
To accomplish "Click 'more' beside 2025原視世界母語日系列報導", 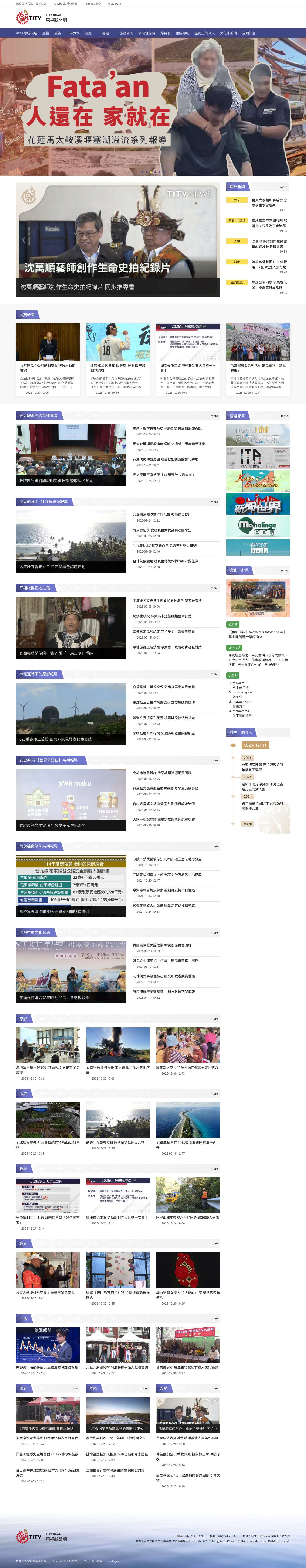I will pos(214,760).
